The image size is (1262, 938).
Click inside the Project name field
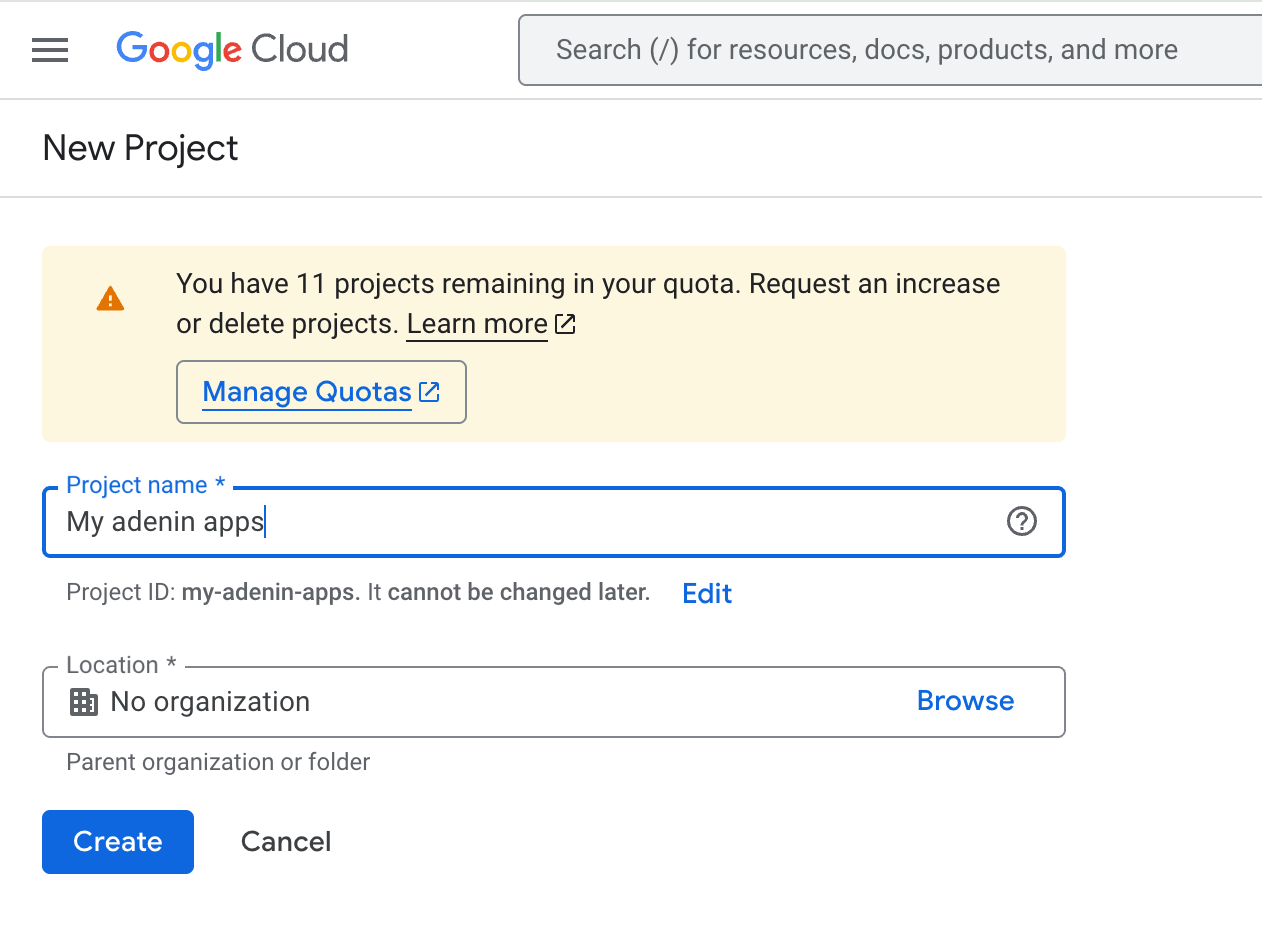click(x=520, y=522)
